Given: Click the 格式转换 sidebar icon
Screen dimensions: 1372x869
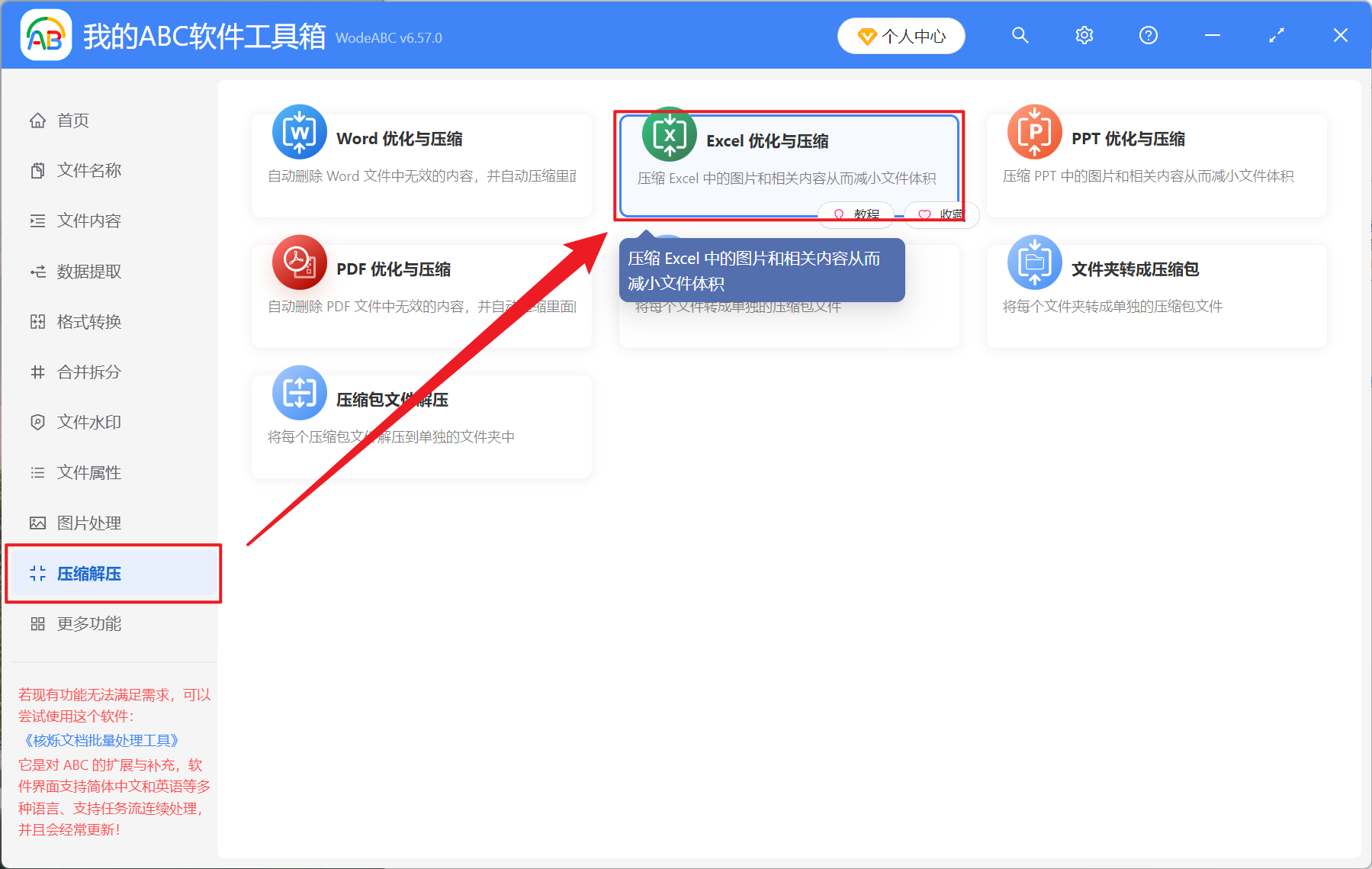Looking at the screenshot, I should [x=37, y=322].
